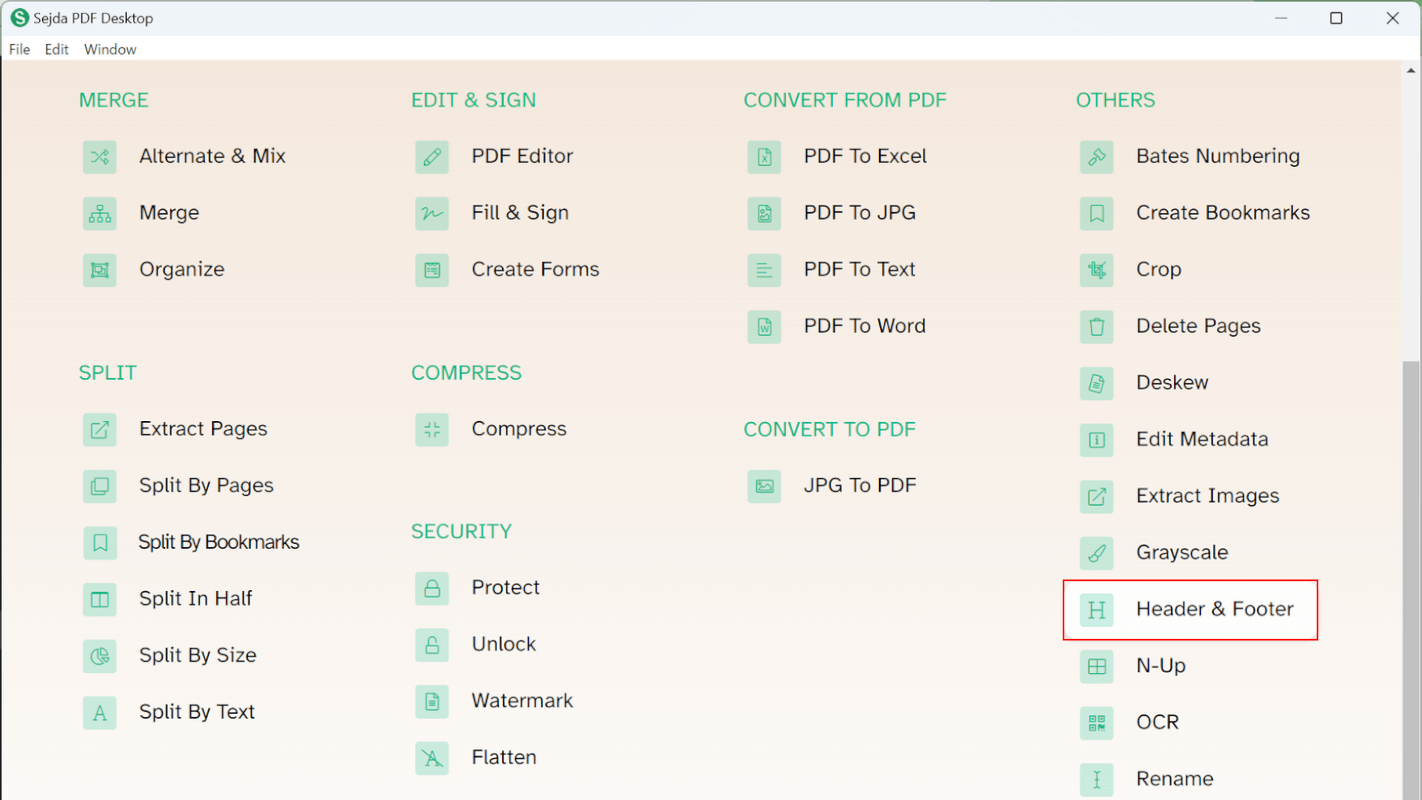This screenshot has height=800, width=1422.
Task: Open the Window menu
Action: (110, 49)
